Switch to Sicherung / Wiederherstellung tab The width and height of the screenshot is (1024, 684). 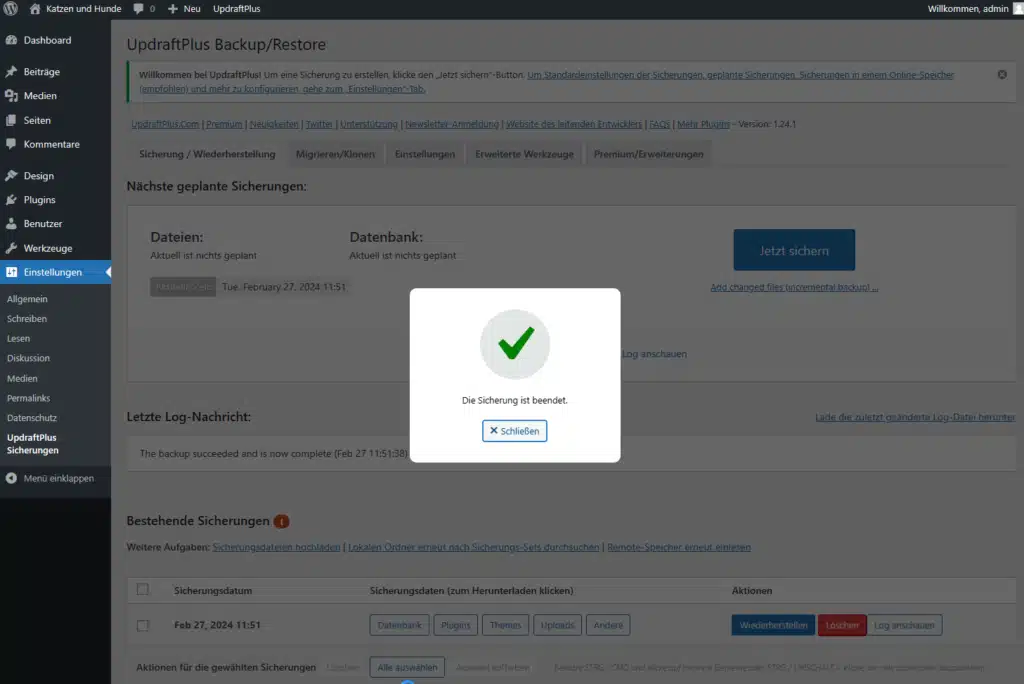207,154
